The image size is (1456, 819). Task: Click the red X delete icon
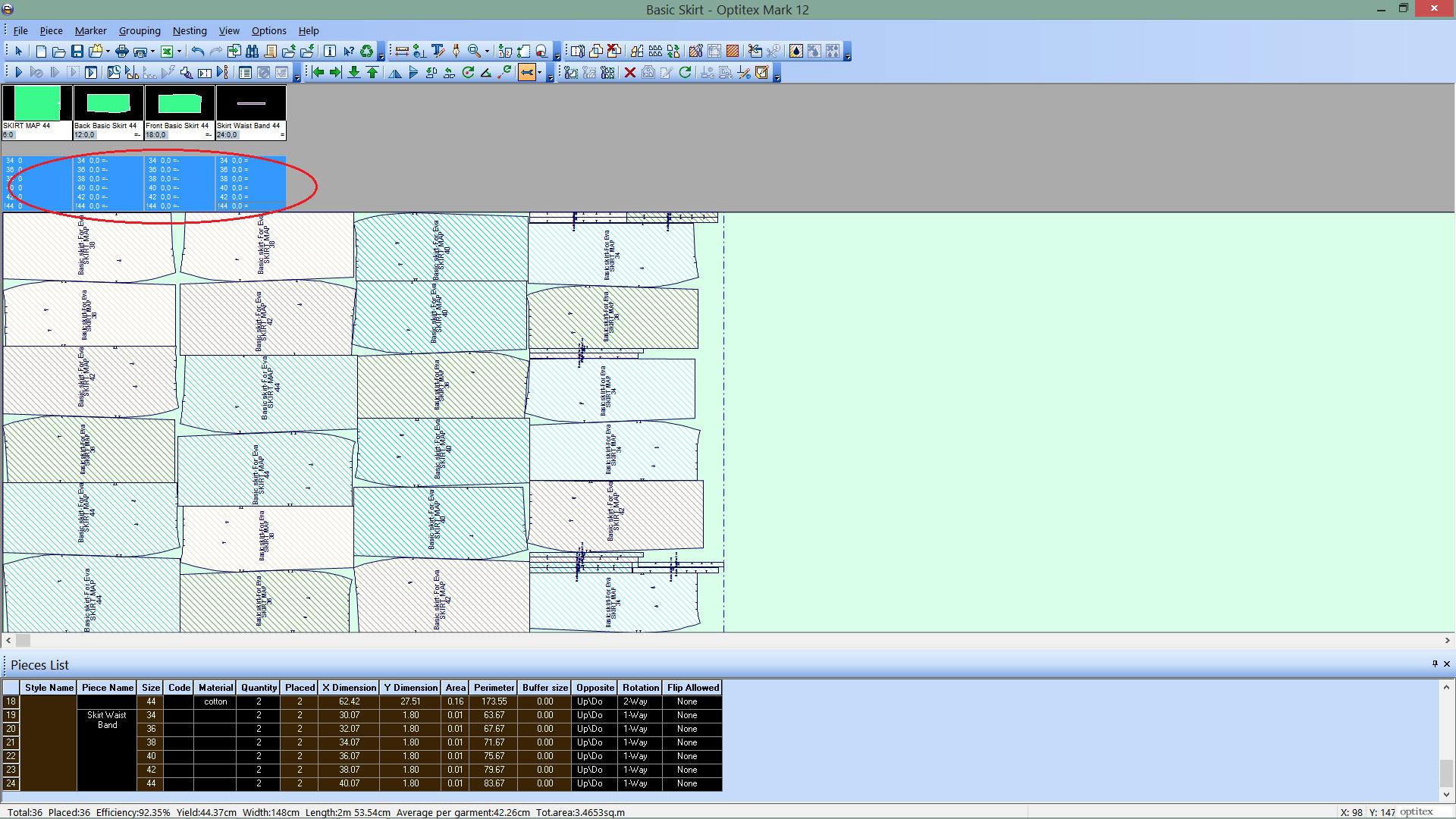pos(629,73)
